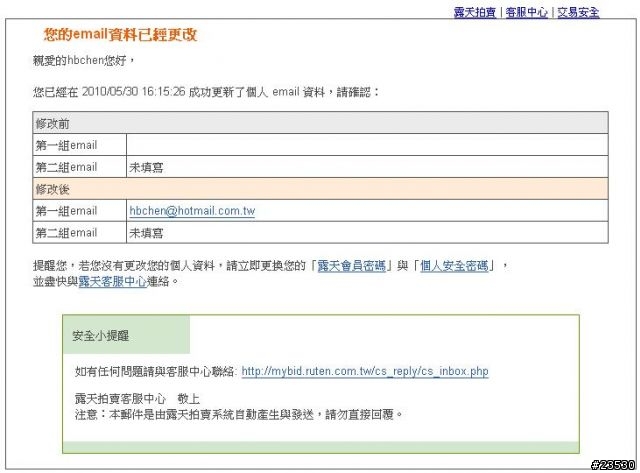The width and height of the screenshot is (640, 473).
Task: Click 第一組email label under 修改後
Action: point(67,211)
